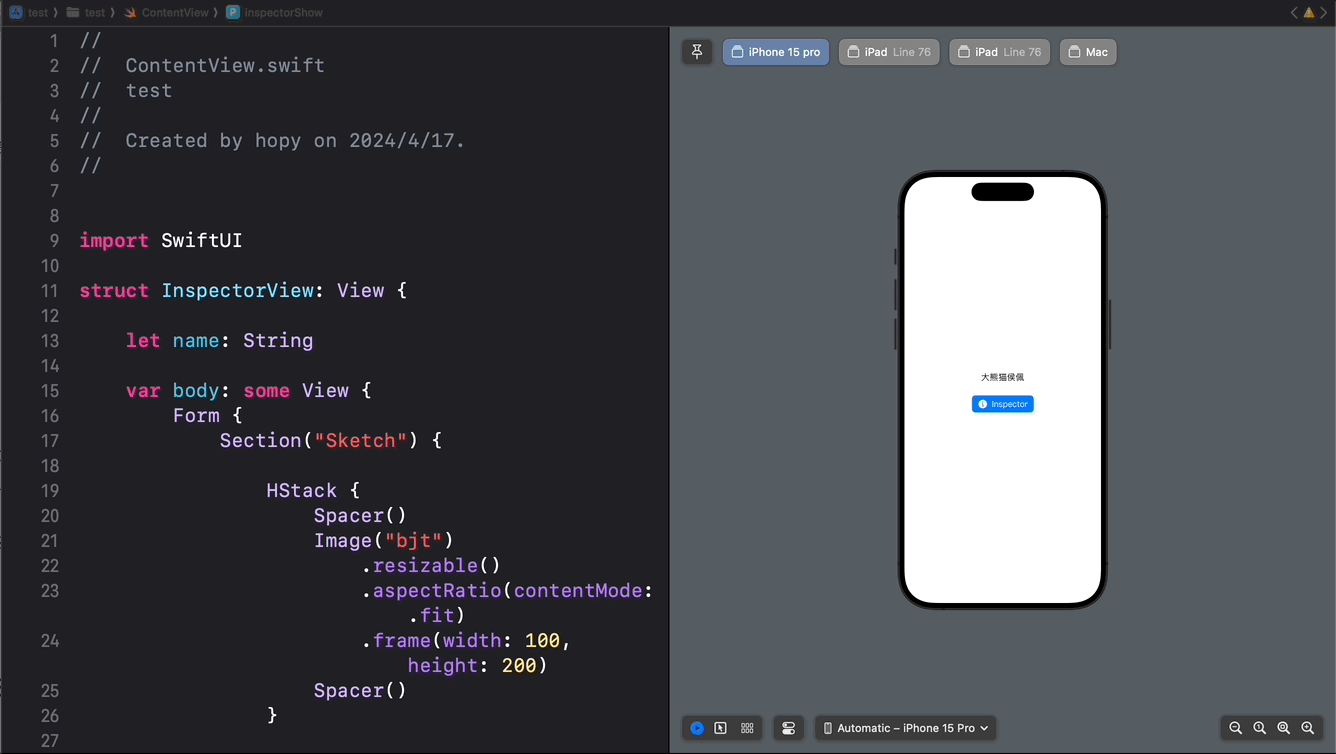Click line number 11 in the gutter
Image resolution: width=1336 pixels, height=754 pixels.
coord(50,291)
